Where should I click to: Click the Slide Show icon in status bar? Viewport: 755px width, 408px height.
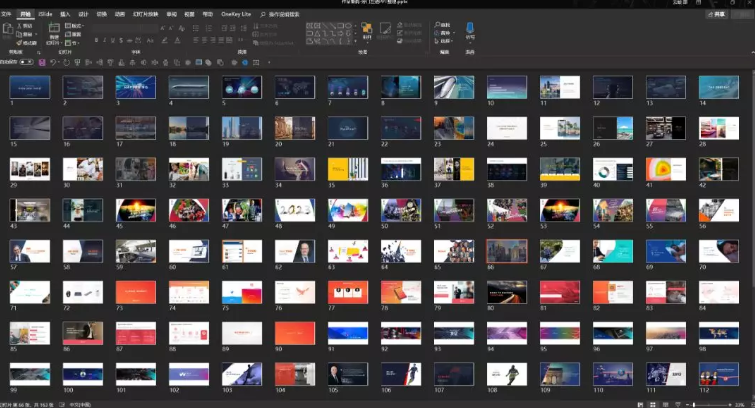[x=678, y=405]
